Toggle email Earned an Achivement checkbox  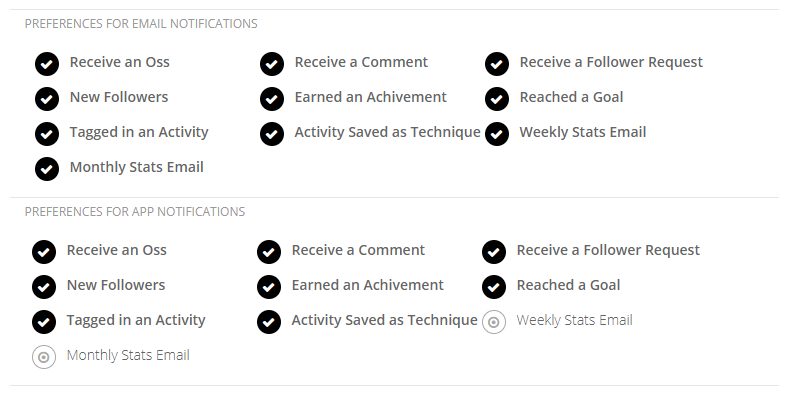tap(272, 99)
